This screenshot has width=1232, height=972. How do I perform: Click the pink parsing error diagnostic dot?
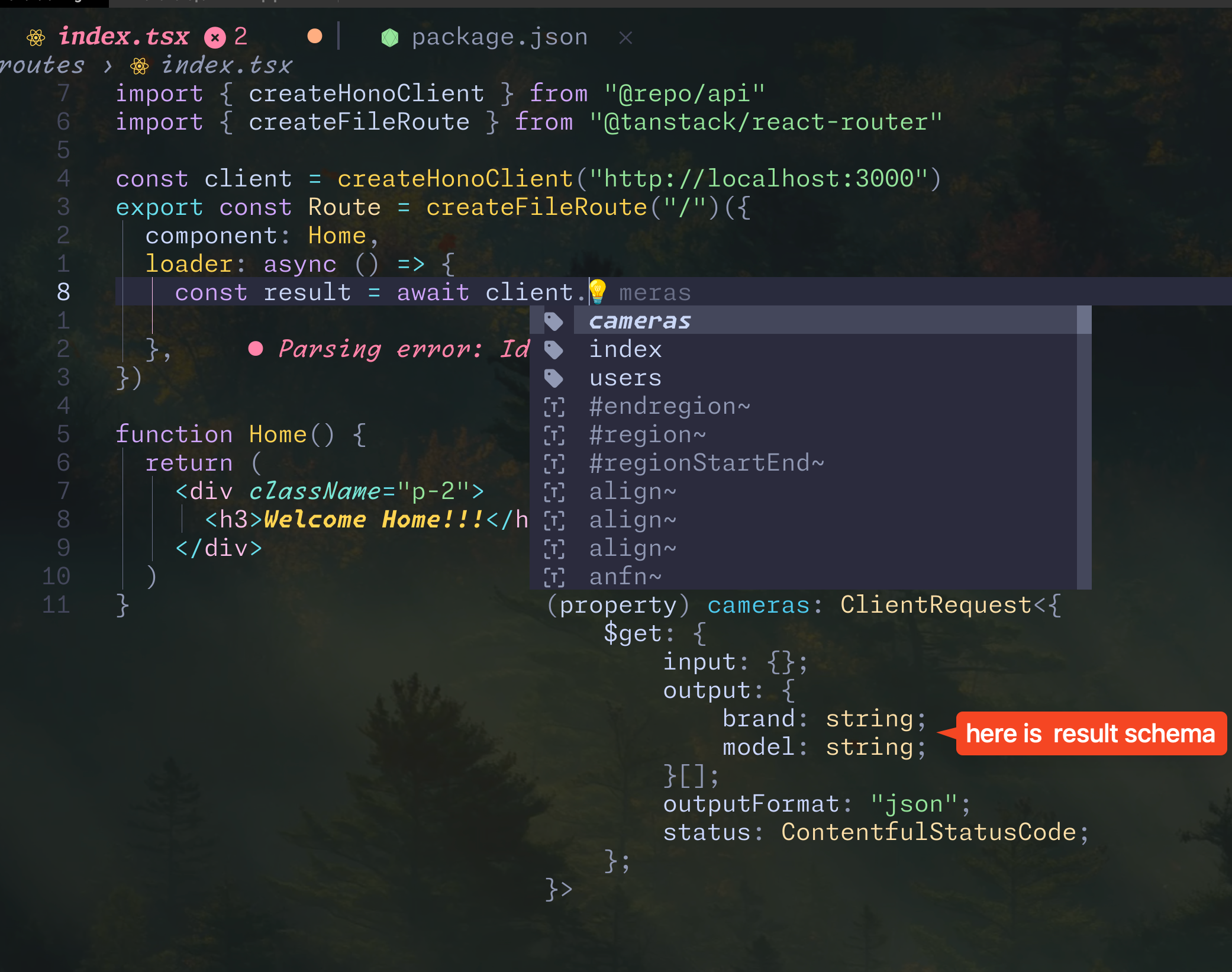click(256, 349)
